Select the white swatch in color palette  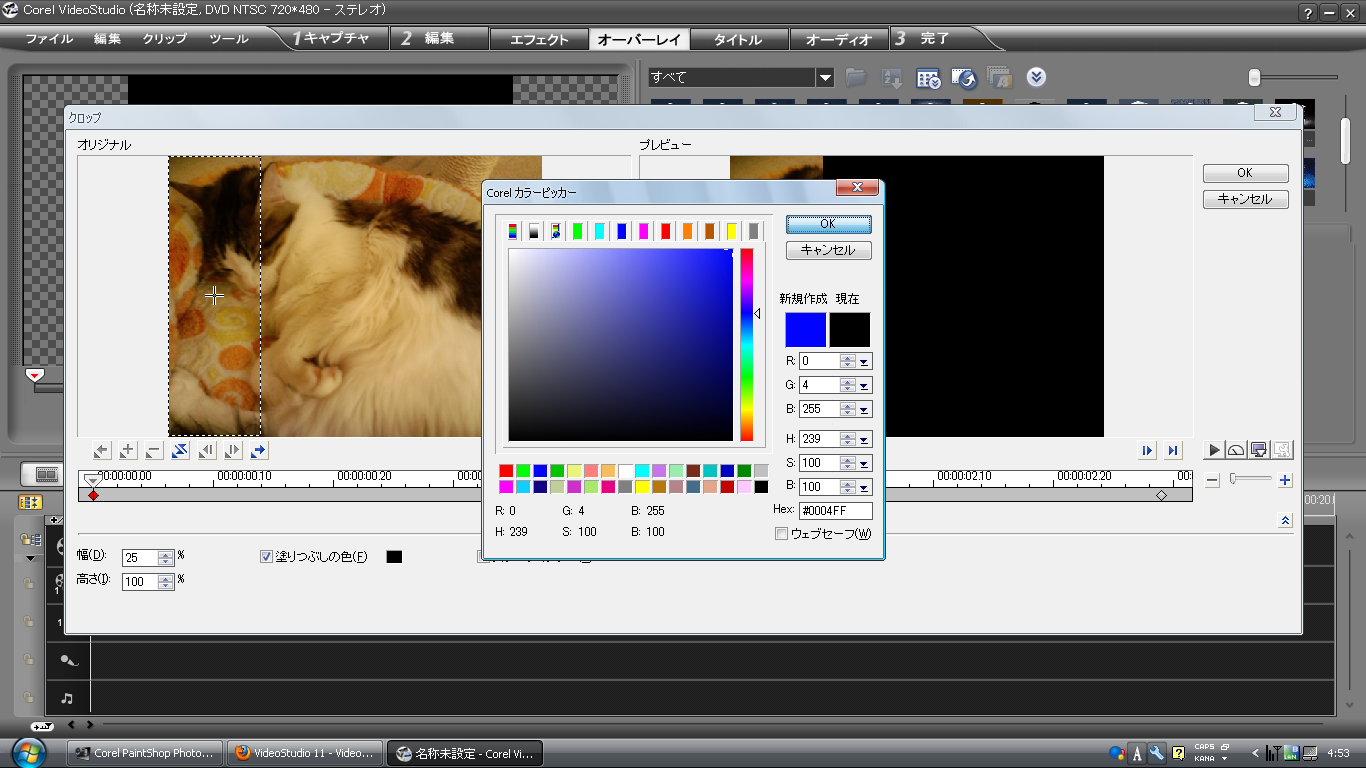(x=625, y=471)
